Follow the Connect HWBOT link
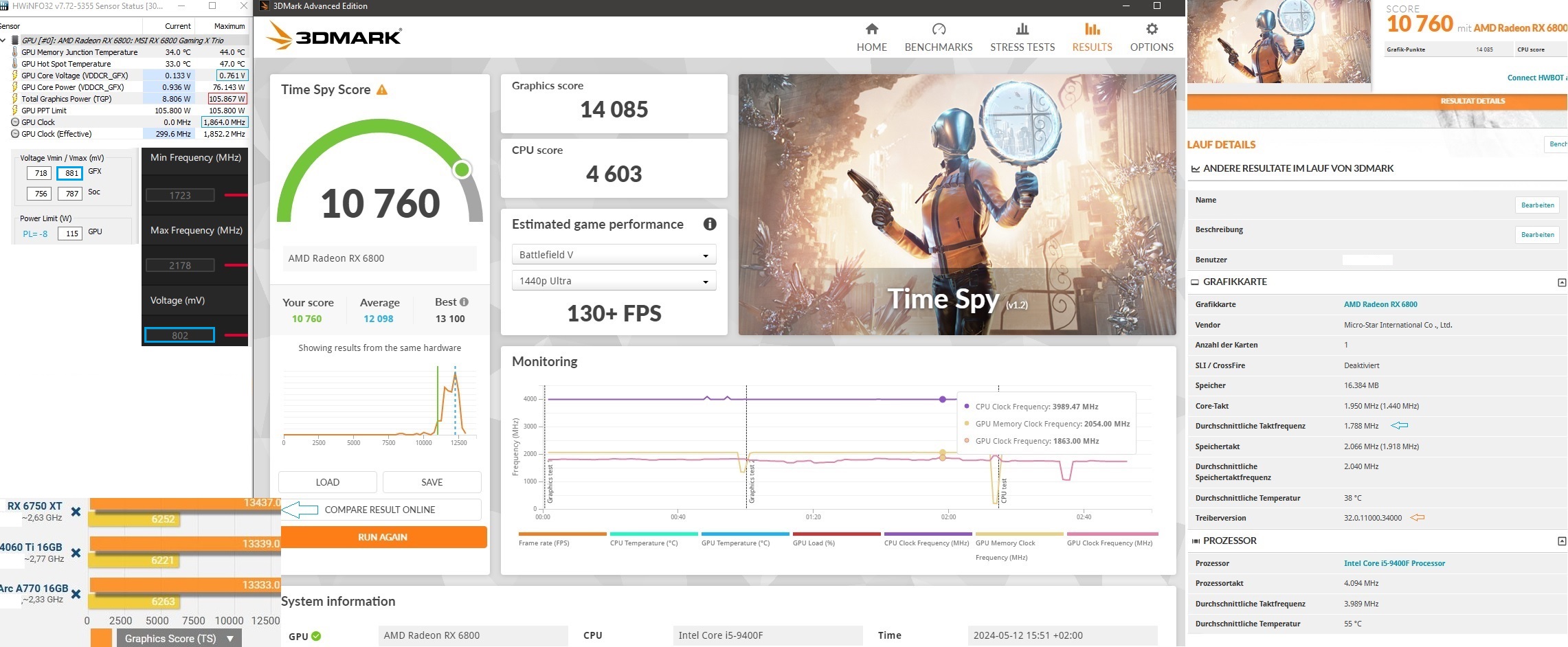The image size is (1568, 647). tap(1537, 78)
